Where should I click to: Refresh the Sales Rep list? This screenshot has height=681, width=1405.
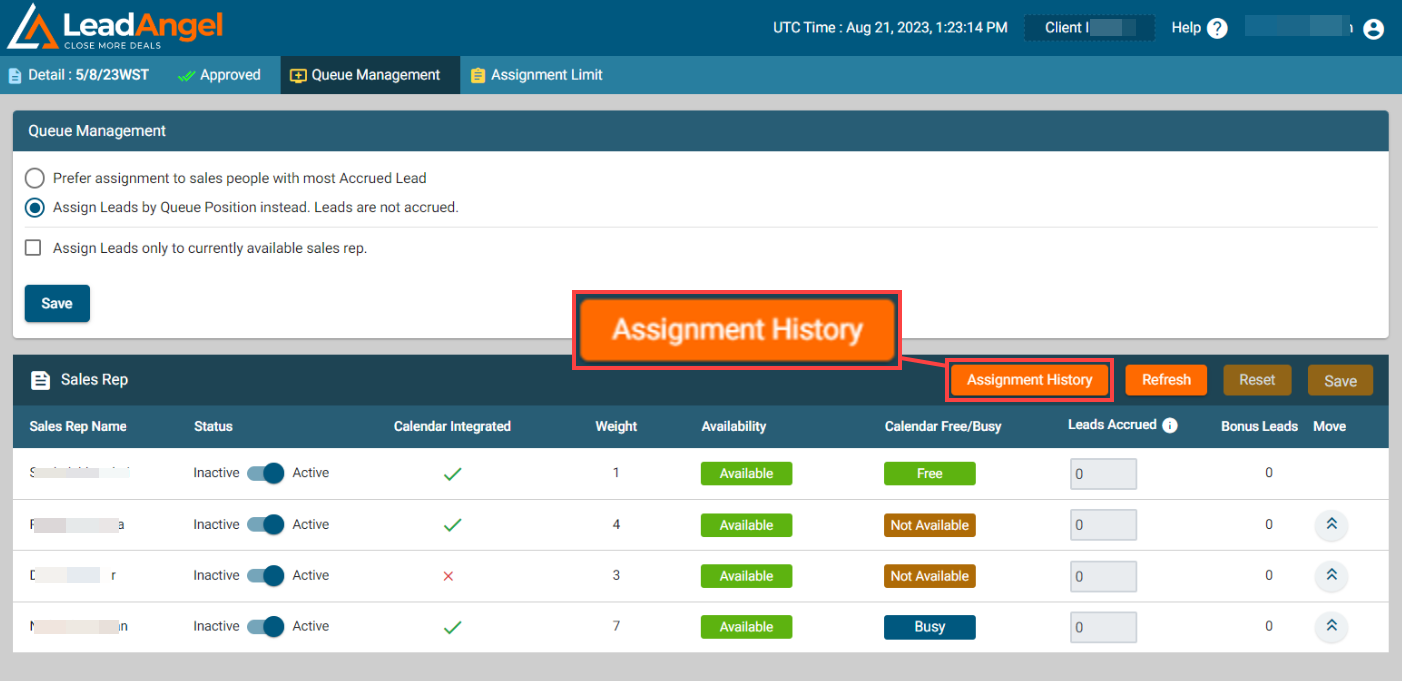pos(1166,380)
